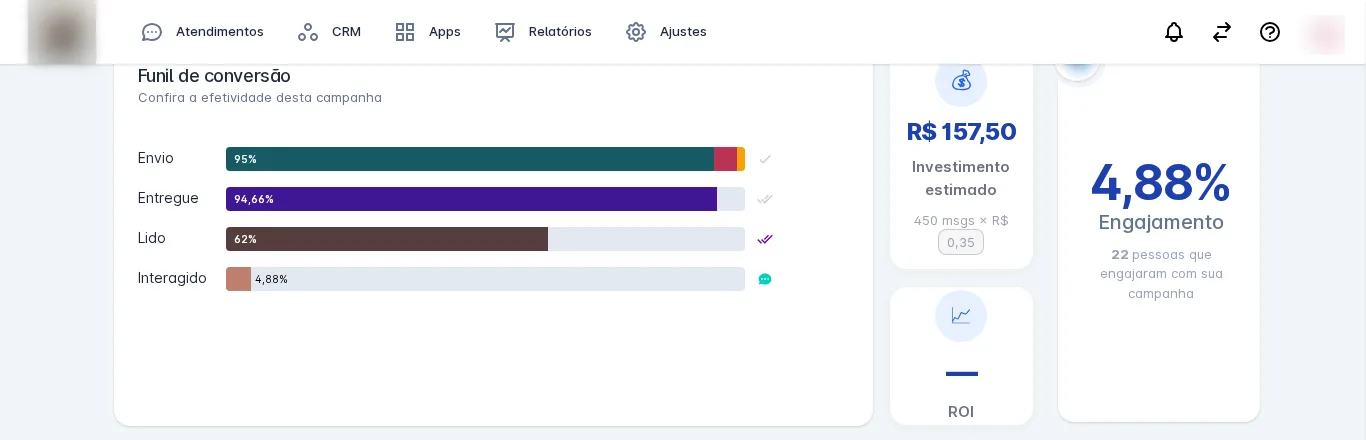Click the CRM nodes icon
This screenshot has height=440, width=1366.
tap(308, 32)
